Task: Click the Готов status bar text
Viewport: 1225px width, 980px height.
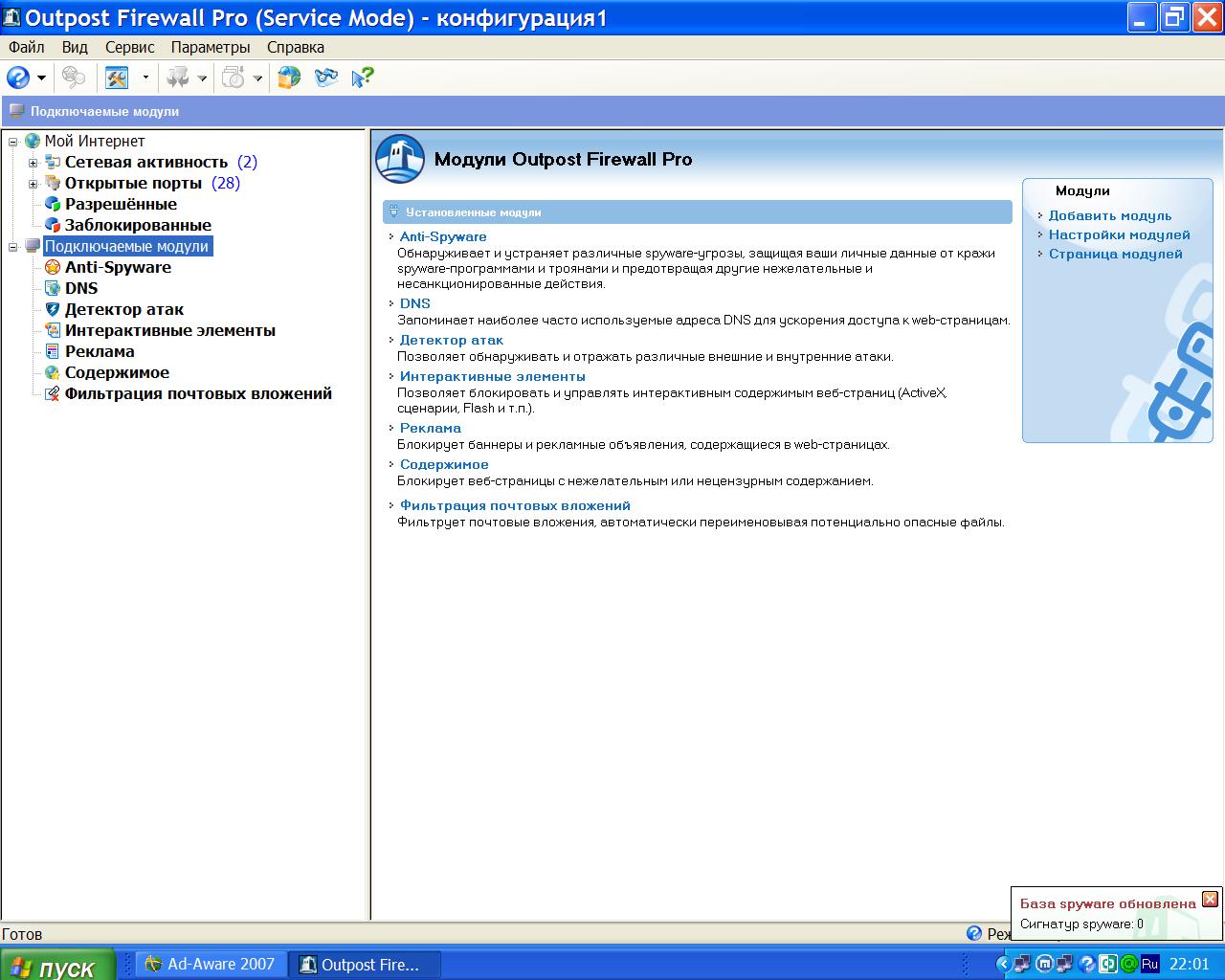Action: [x=22, y=934]
